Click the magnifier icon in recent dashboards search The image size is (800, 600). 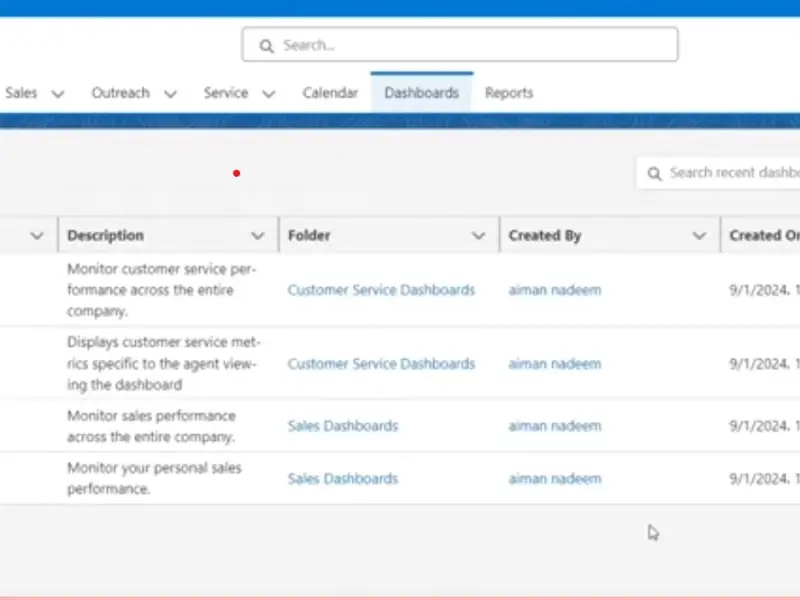(655, 174)
